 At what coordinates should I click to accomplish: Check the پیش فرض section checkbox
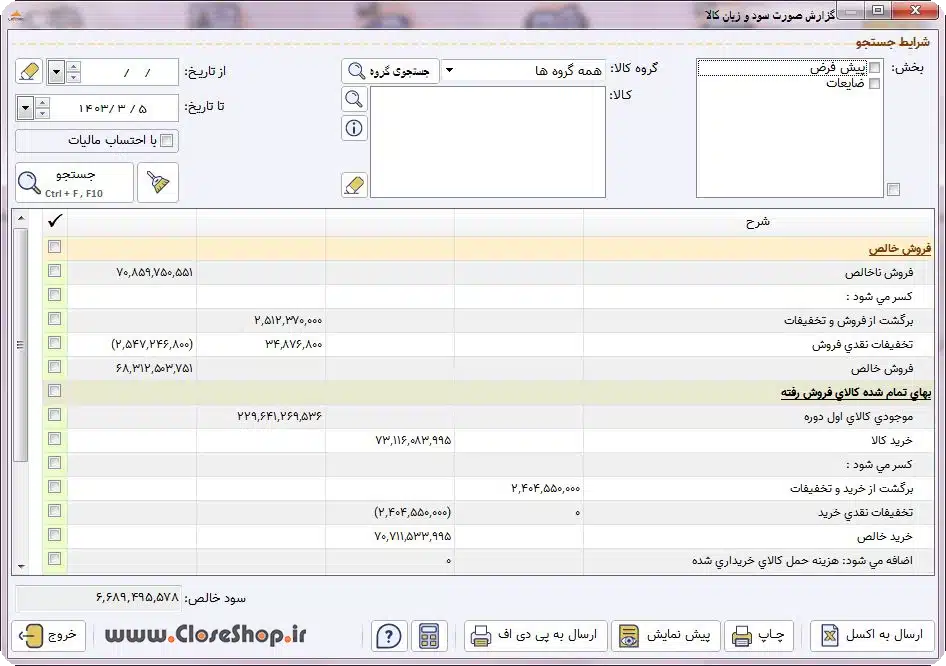point(874,68)
